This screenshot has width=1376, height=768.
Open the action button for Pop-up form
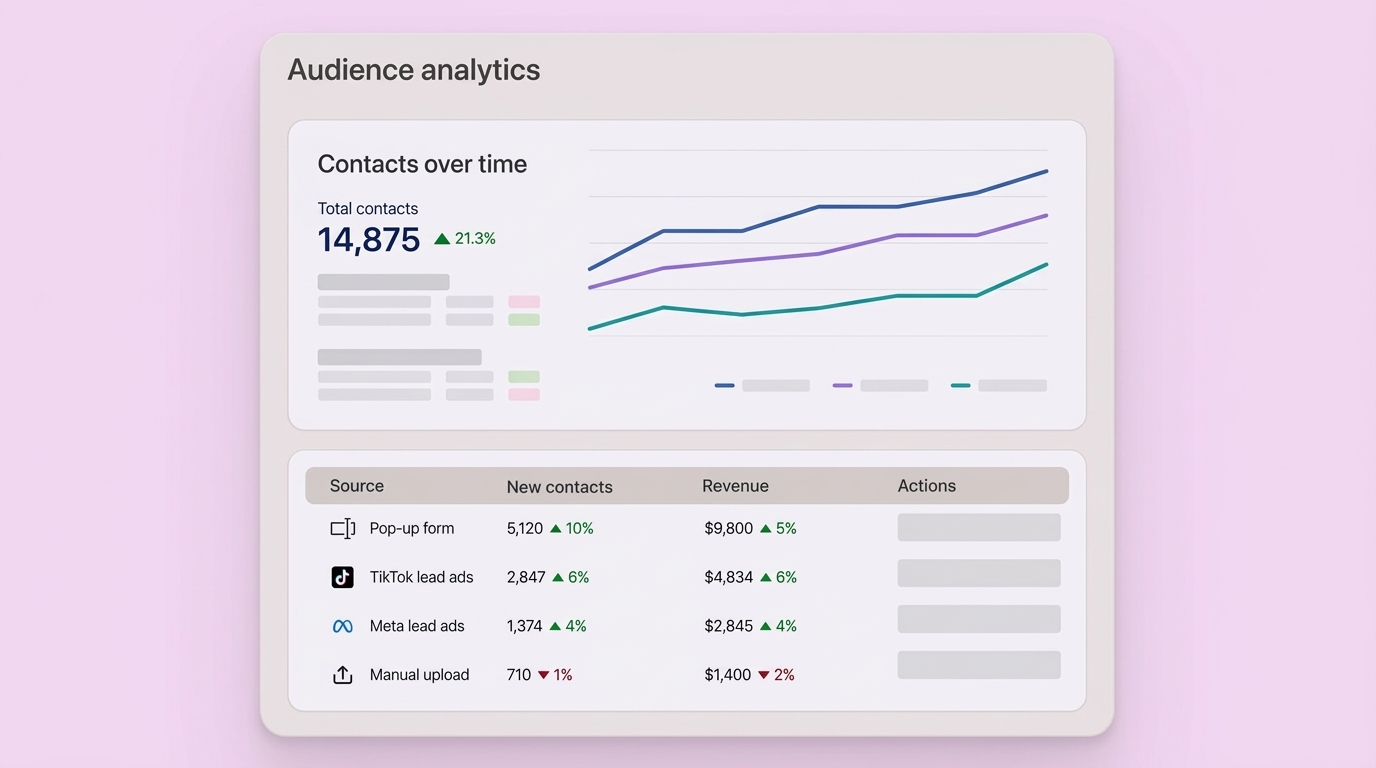point(978,527)
